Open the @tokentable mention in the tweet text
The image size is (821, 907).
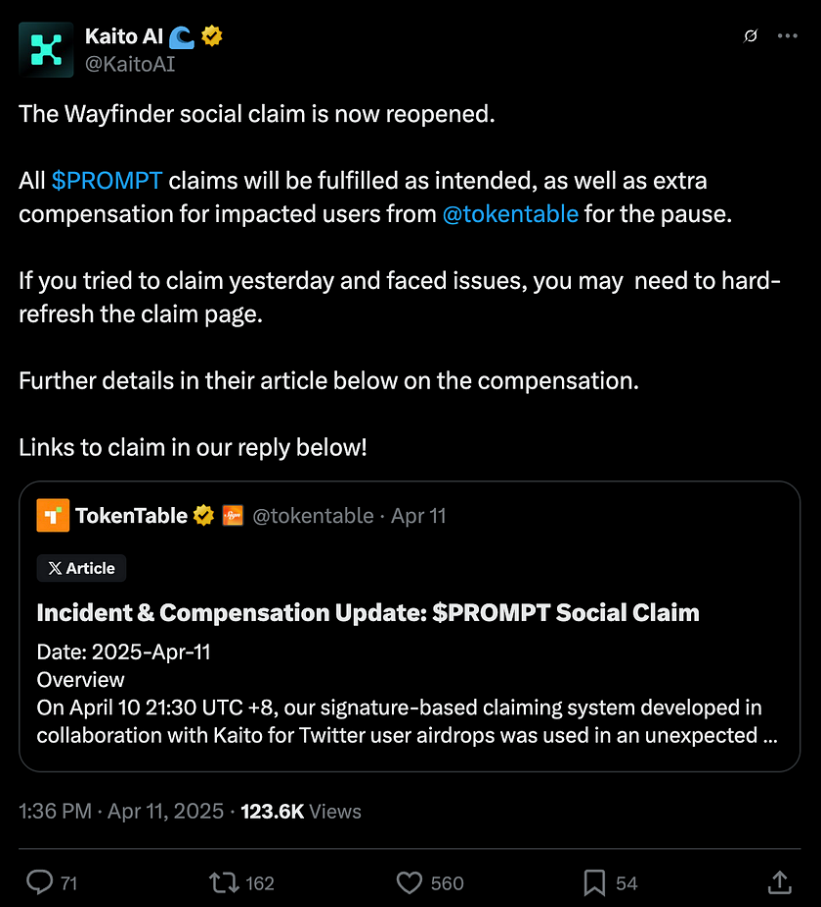click(510, 215)
